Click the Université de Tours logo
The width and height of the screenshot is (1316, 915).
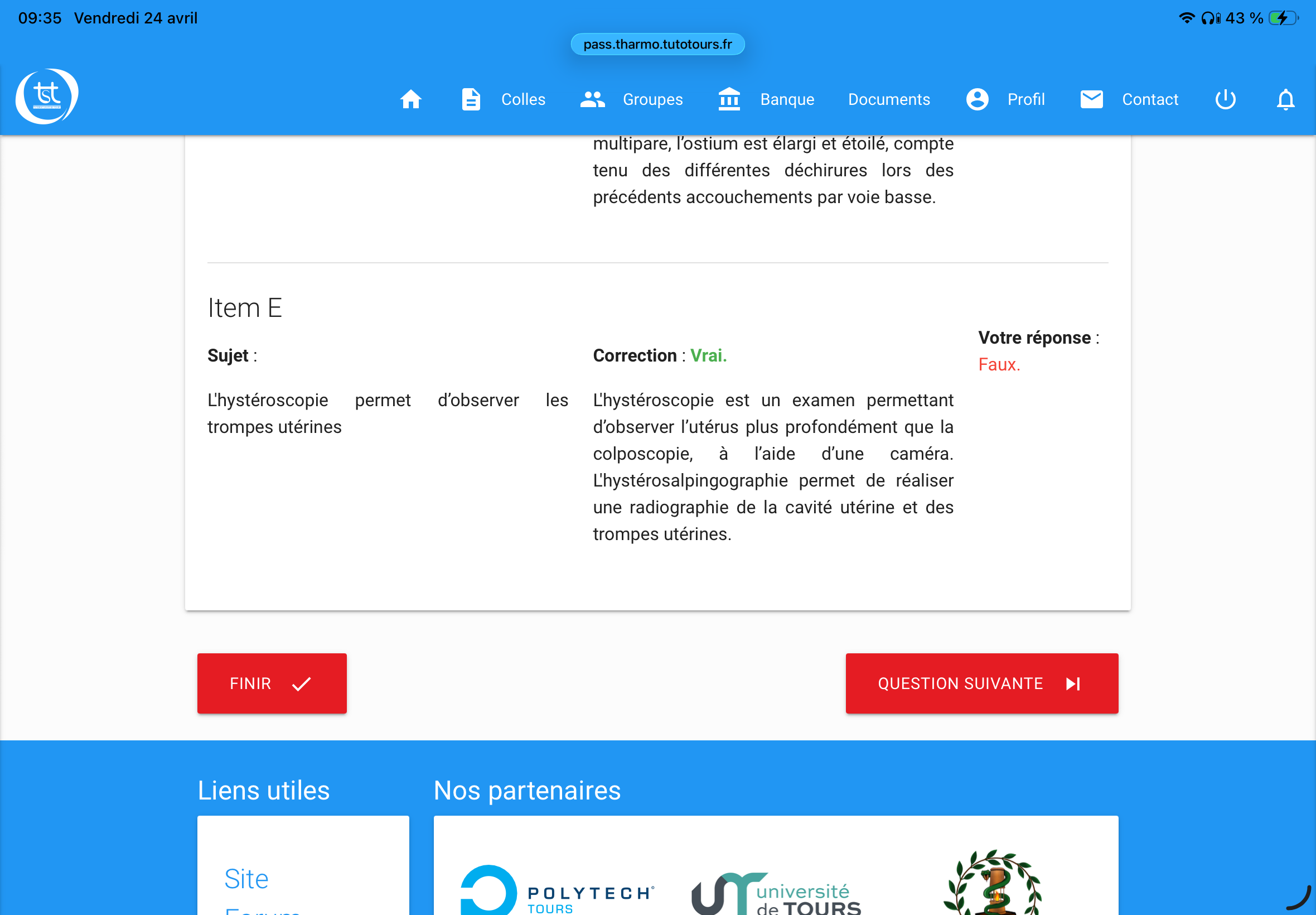[x=776, y=894]
